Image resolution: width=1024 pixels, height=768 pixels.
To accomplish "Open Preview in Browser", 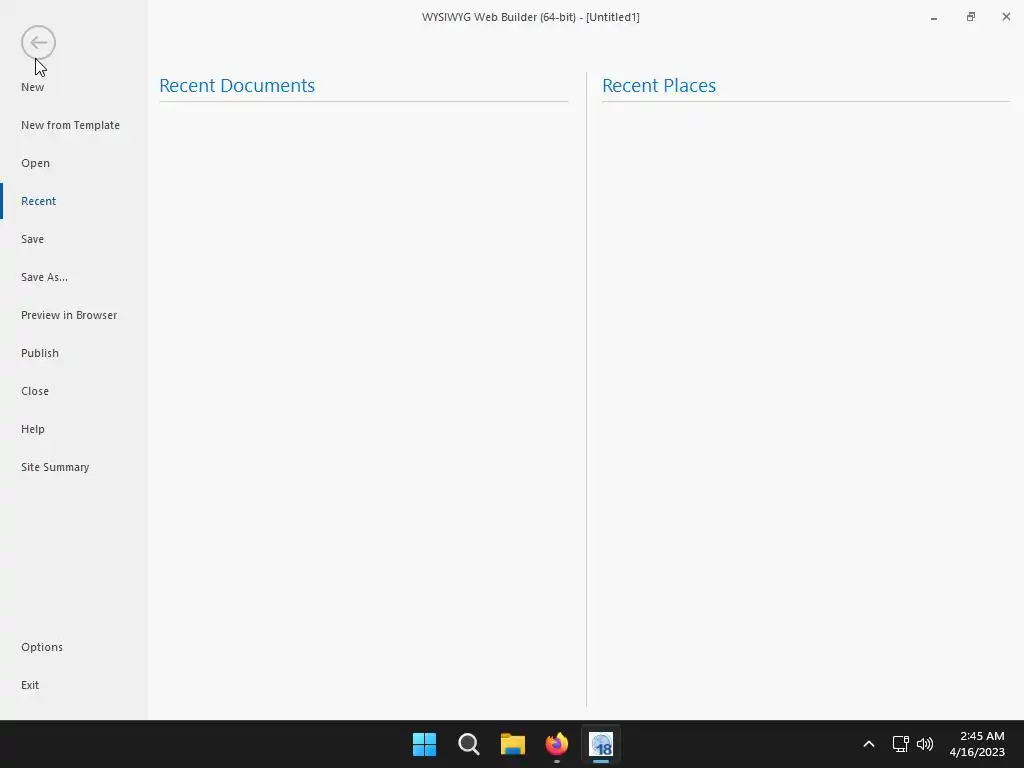I will (69, 315).
